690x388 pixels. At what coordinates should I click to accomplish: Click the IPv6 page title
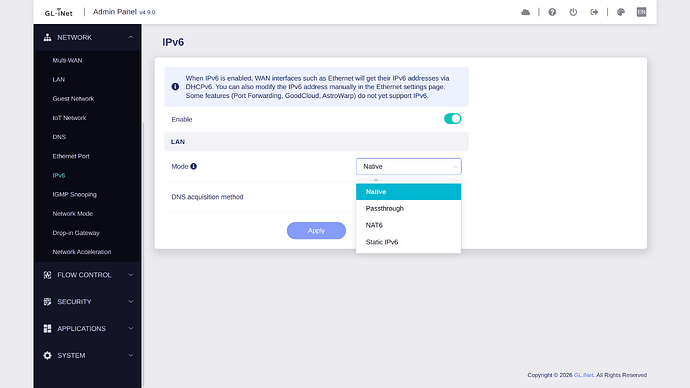173,42
